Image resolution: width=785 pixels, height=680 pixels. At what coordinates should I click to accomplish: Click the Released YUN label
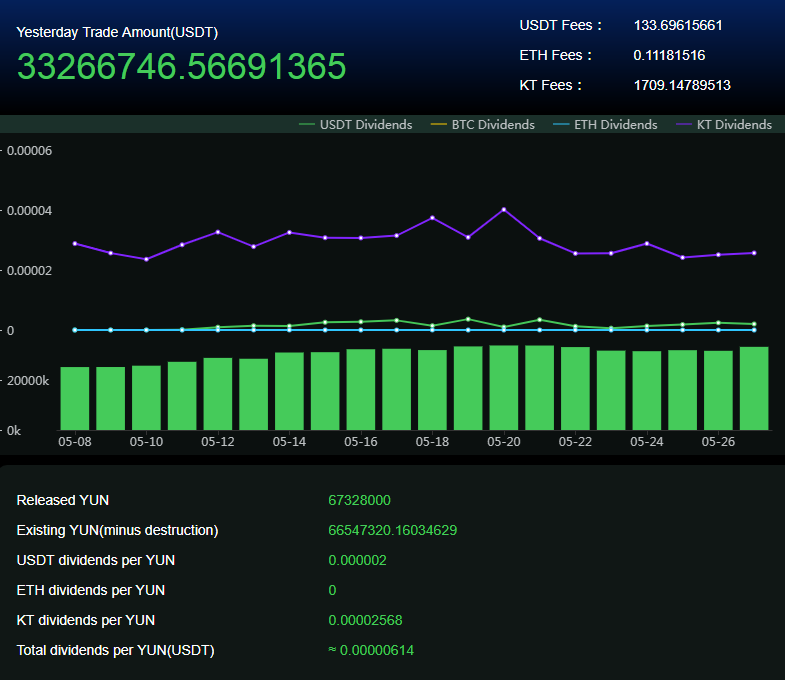point(63,500)
